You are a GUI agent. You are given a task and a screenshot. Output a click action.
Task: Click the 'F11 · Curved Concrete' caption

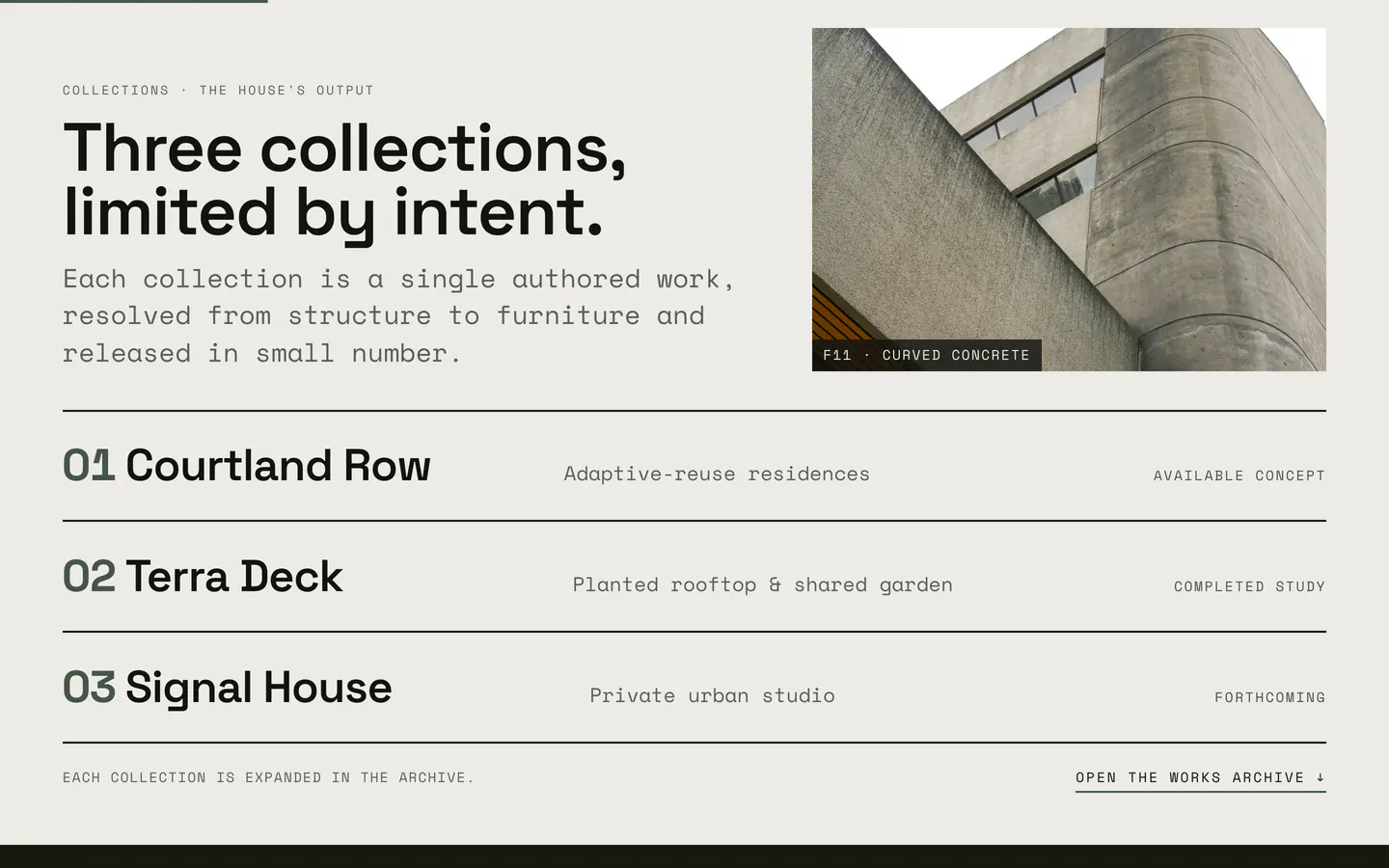pos(926,355)
